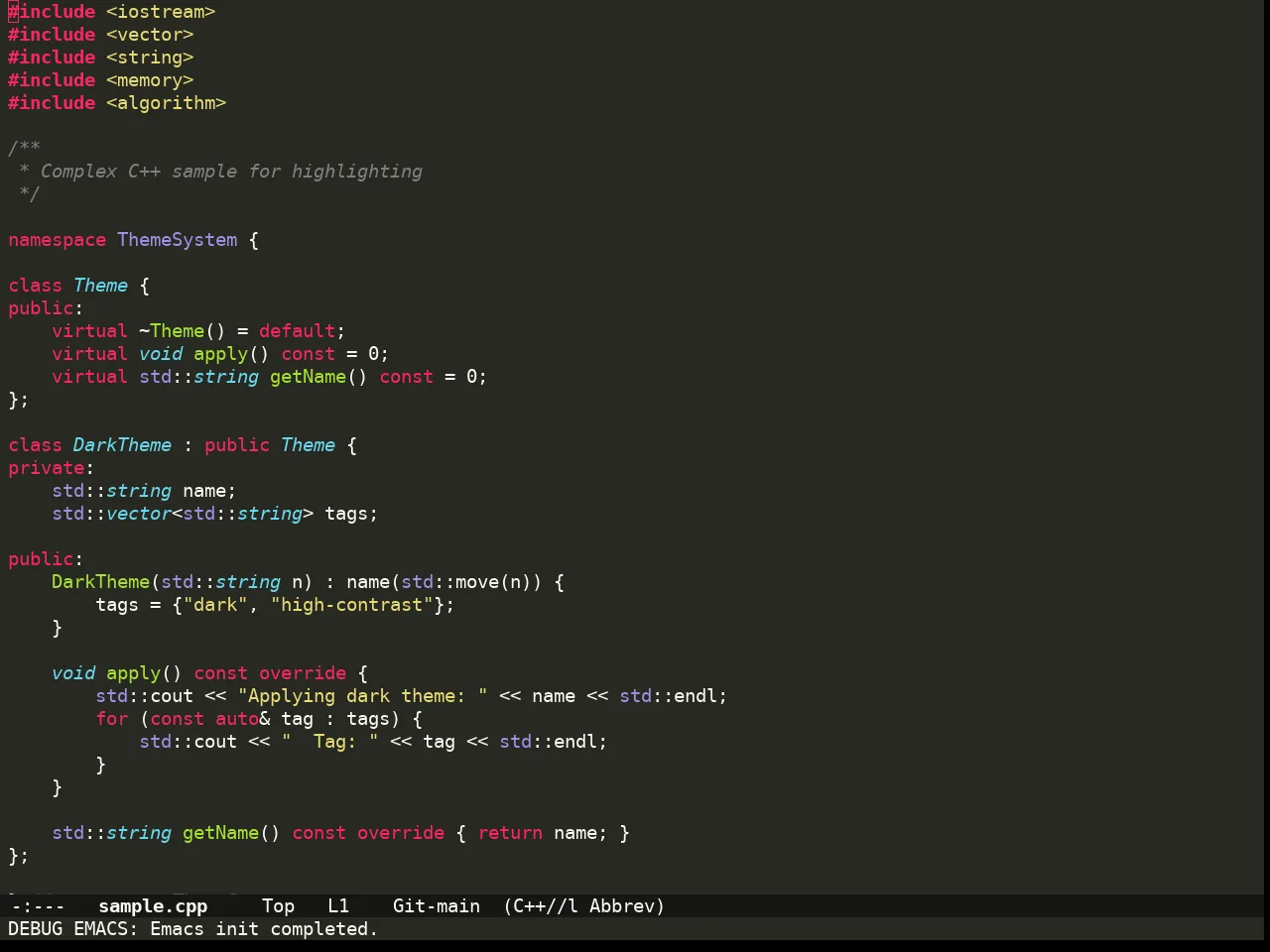Click the DarkTheme constructor name
The height and width of the screenshot is (952, 1270).
click(101, 582)
